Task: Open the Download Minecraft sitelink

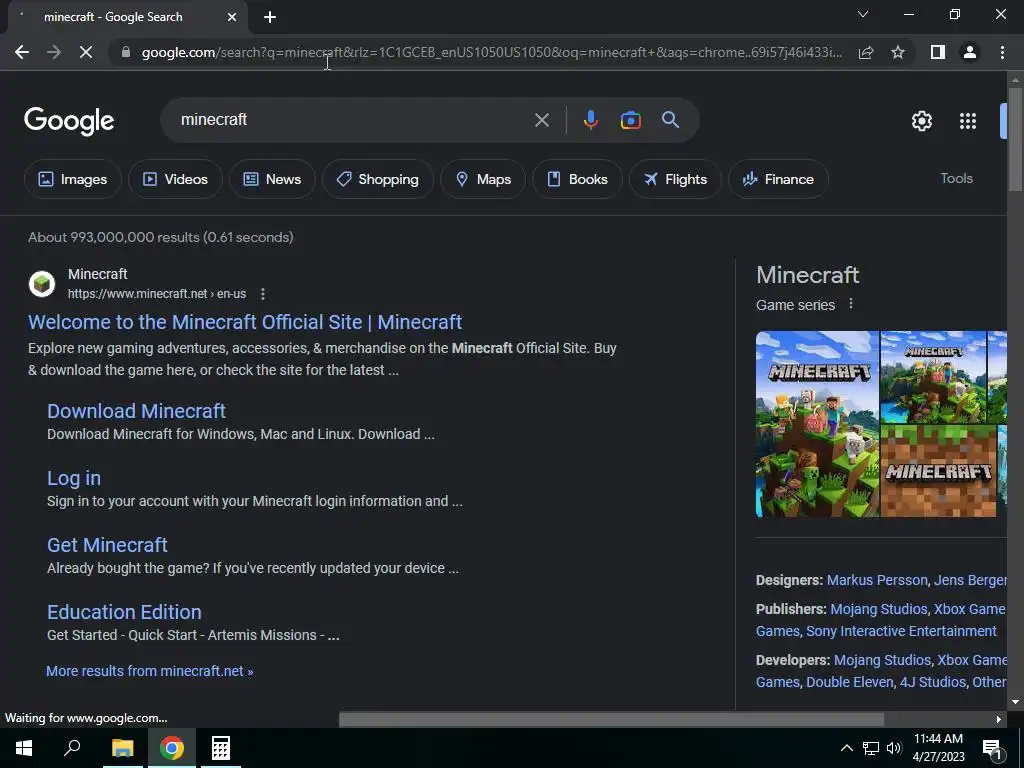Action: (136, 411)
